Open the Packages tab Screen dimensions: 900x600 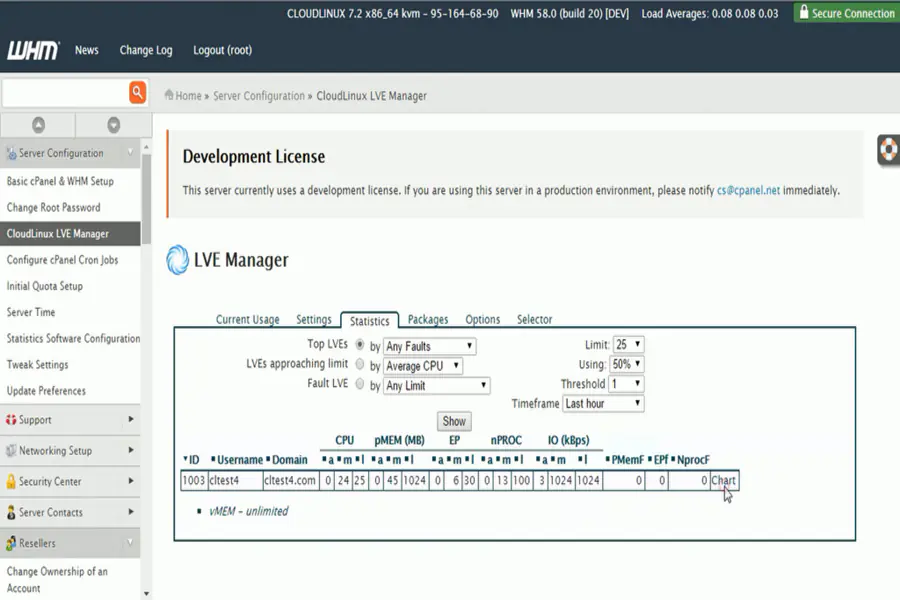pos(428,320)
